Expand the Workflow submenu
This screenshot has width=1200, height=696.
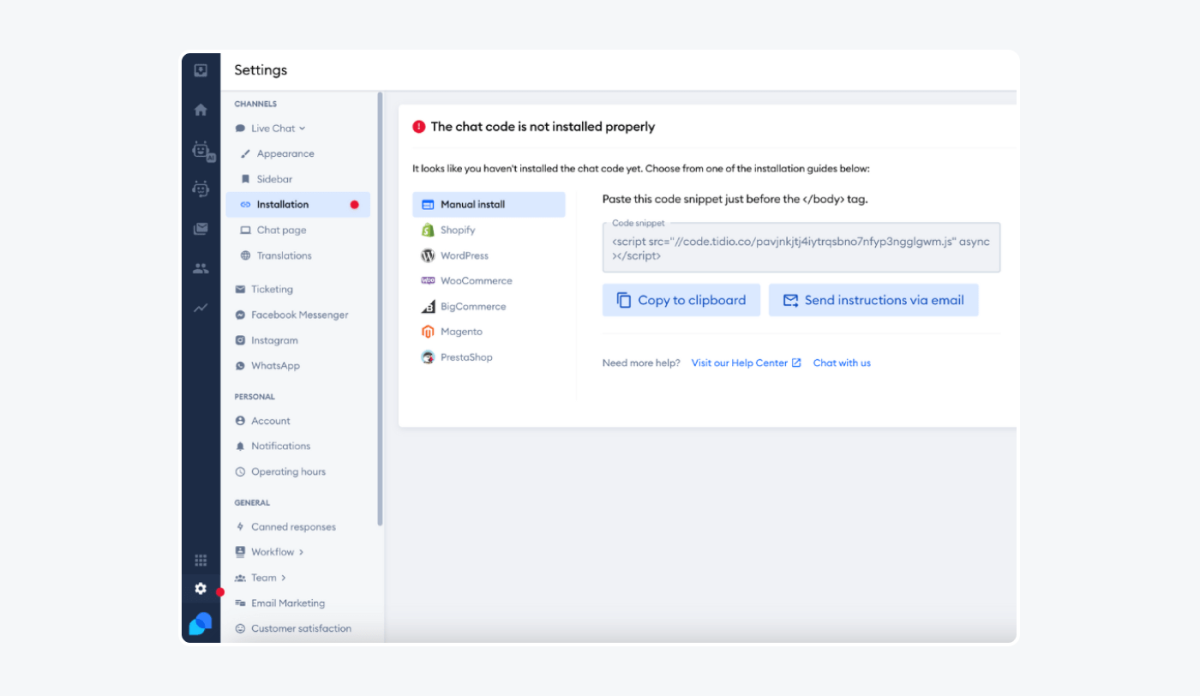pos(277,552)
